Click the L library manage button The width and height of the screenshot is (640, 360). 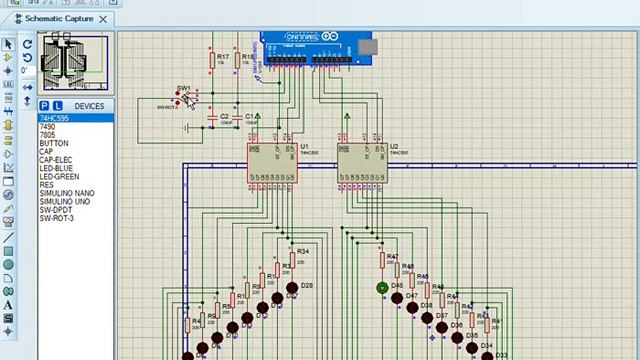pos(58,106)
